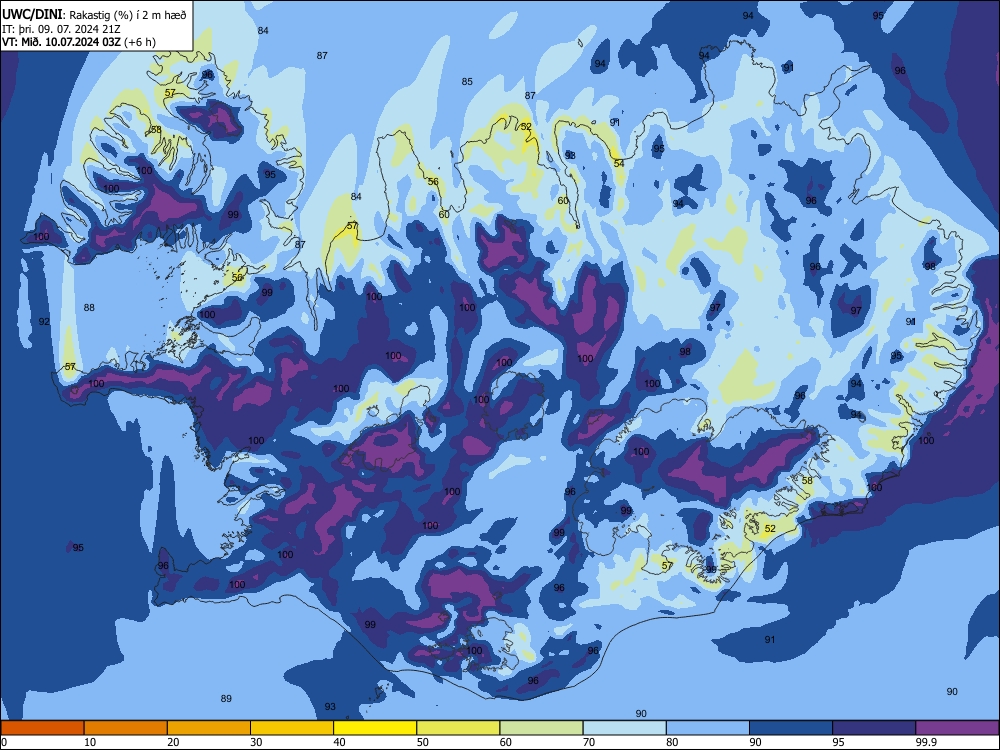Click the pale blue 70–80 legend swatch
Screen dimensions: 1000x750
624,728
